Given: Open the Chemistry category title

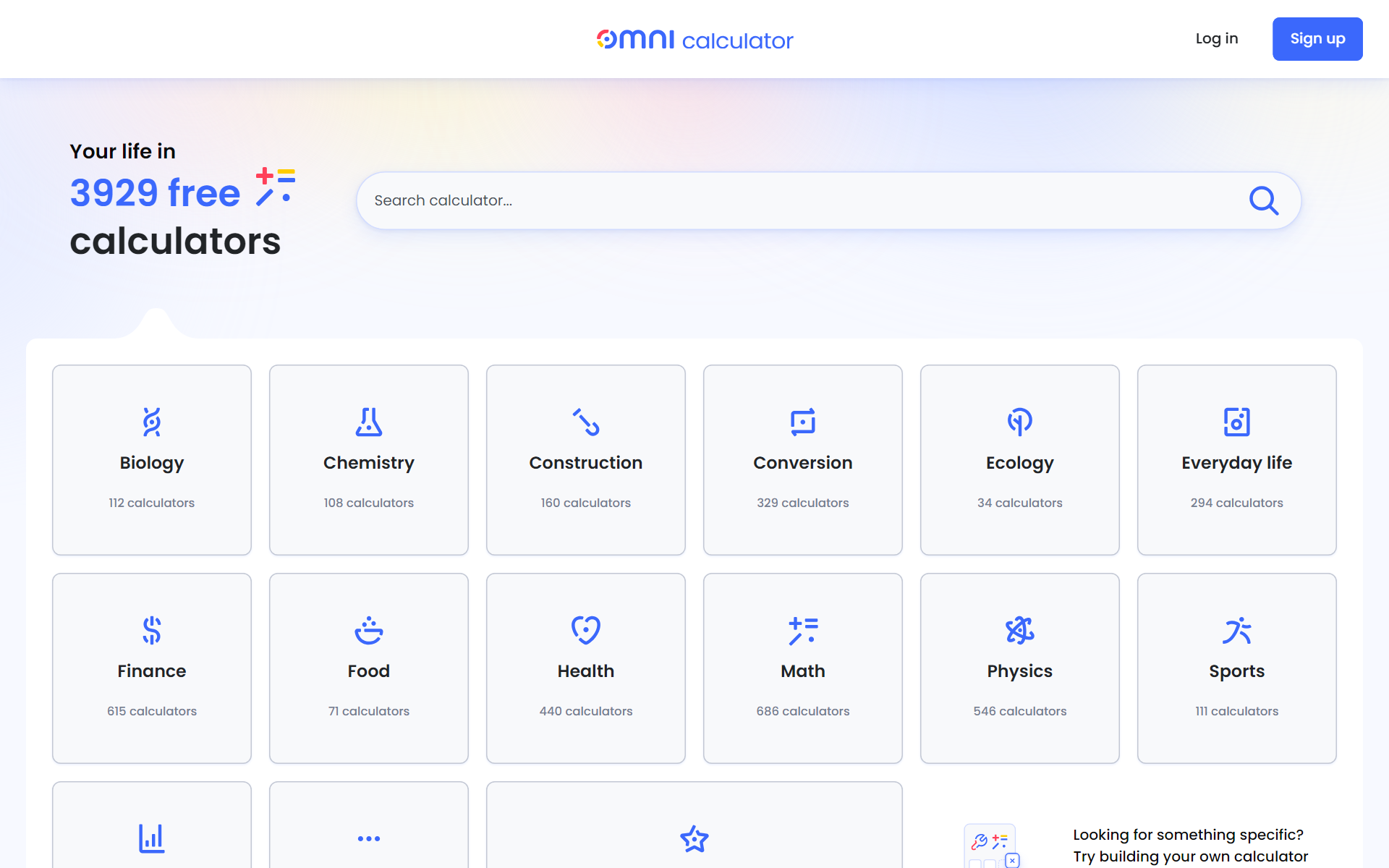Looking at the screenshot, I should tap(369, 463).
